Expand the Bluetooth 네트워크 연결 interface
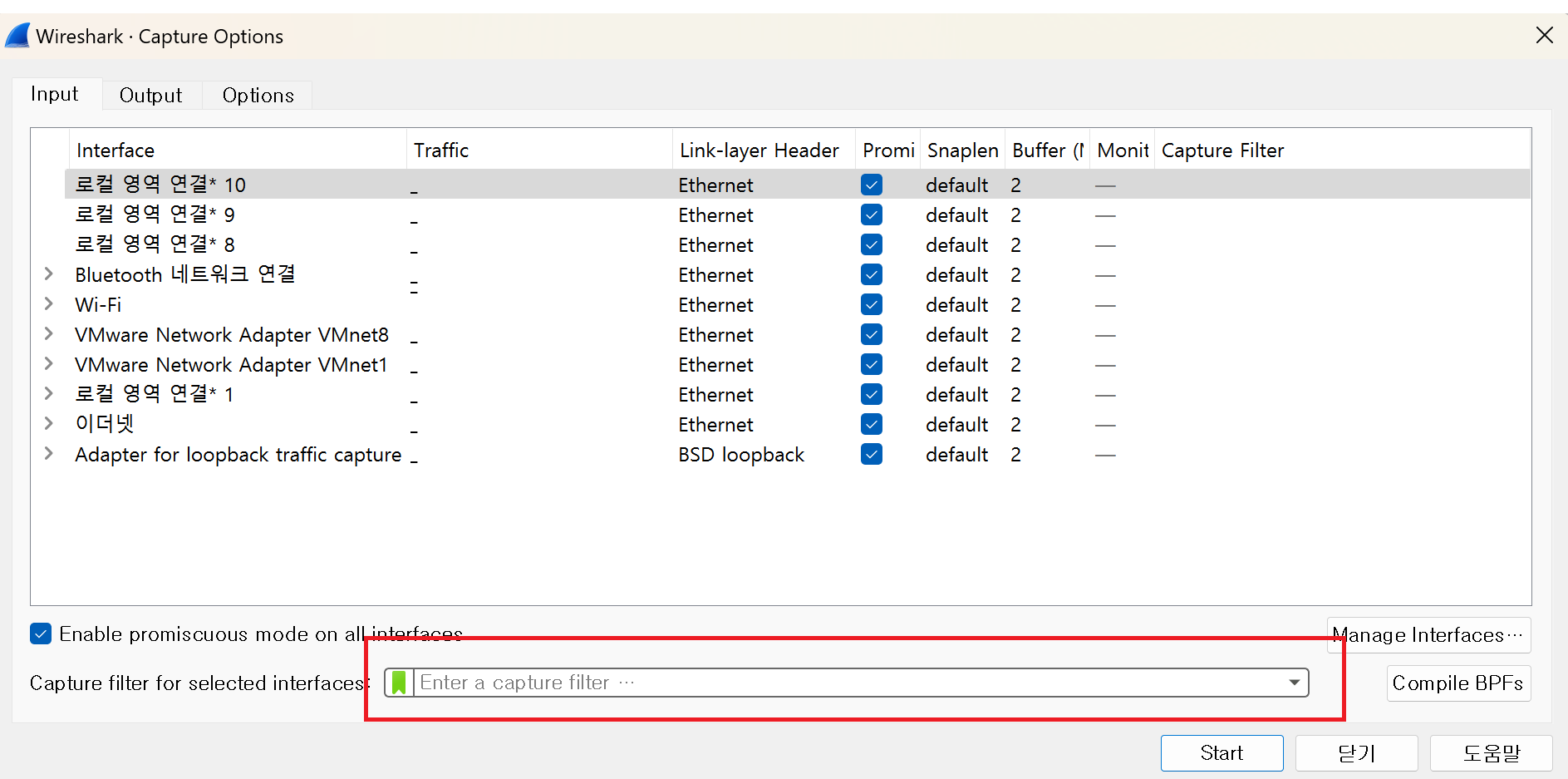This screenshot has height=779, width=1568. coord(48,274)
